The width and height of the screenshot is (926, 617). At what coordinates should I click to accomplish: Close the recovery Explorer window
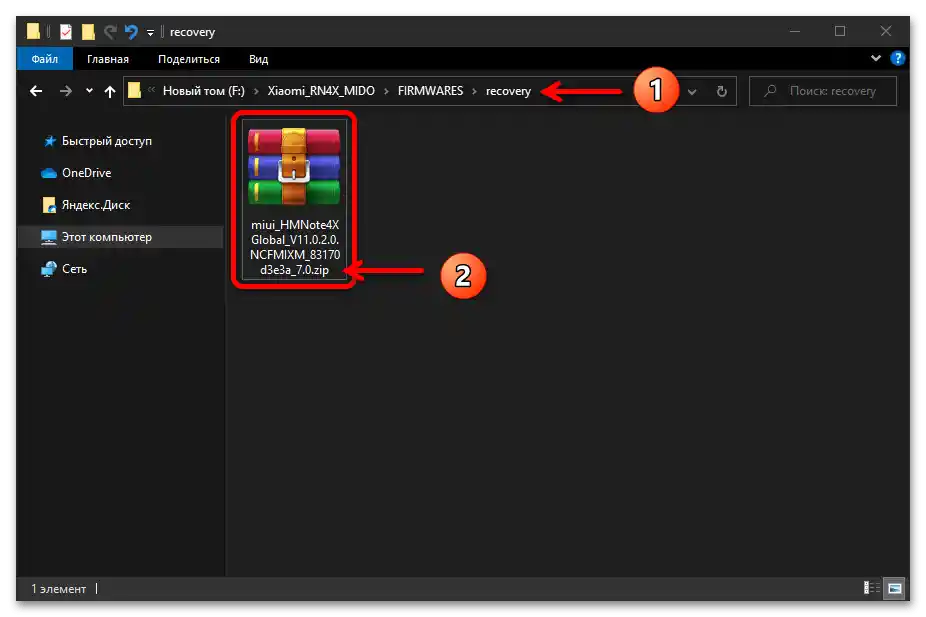pyautogui.click(x=885, y=31)
